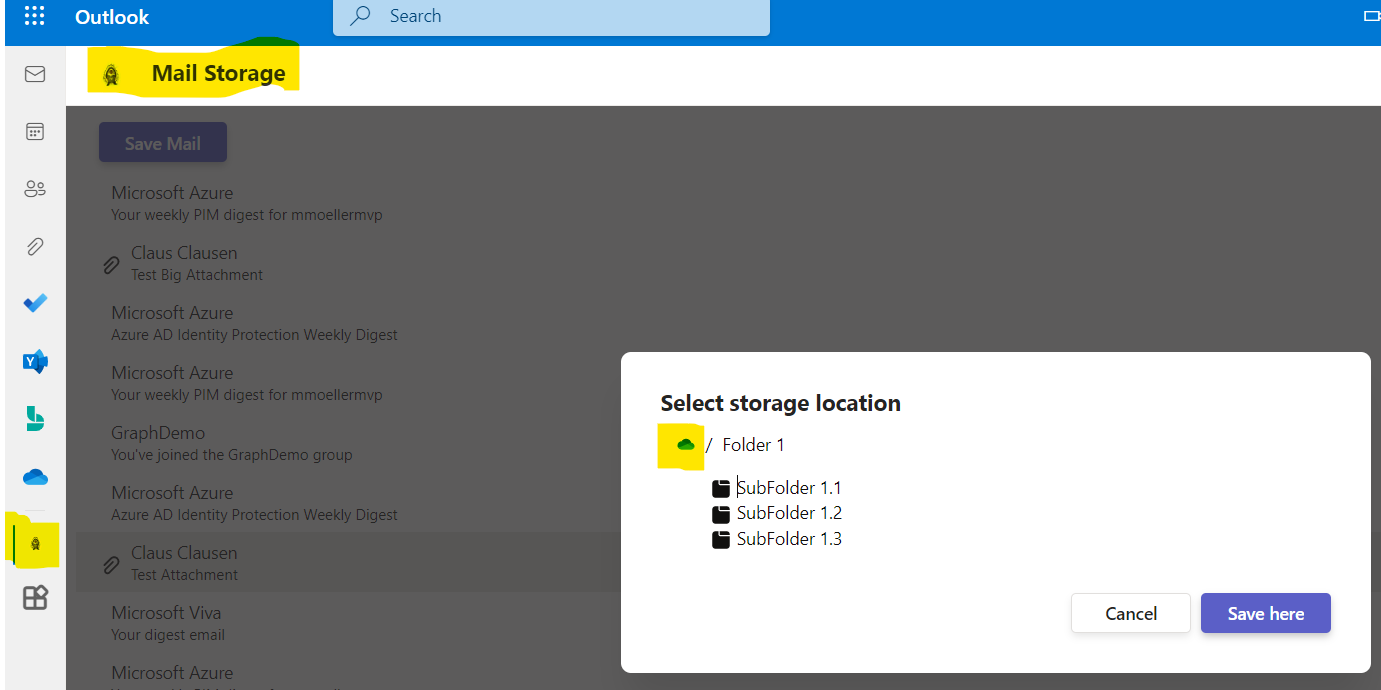Click the SubFolder 1.3 folder icon
The width and height of the screenshot is (1381, 690).
pyautogui.click(x=721, y=540)
